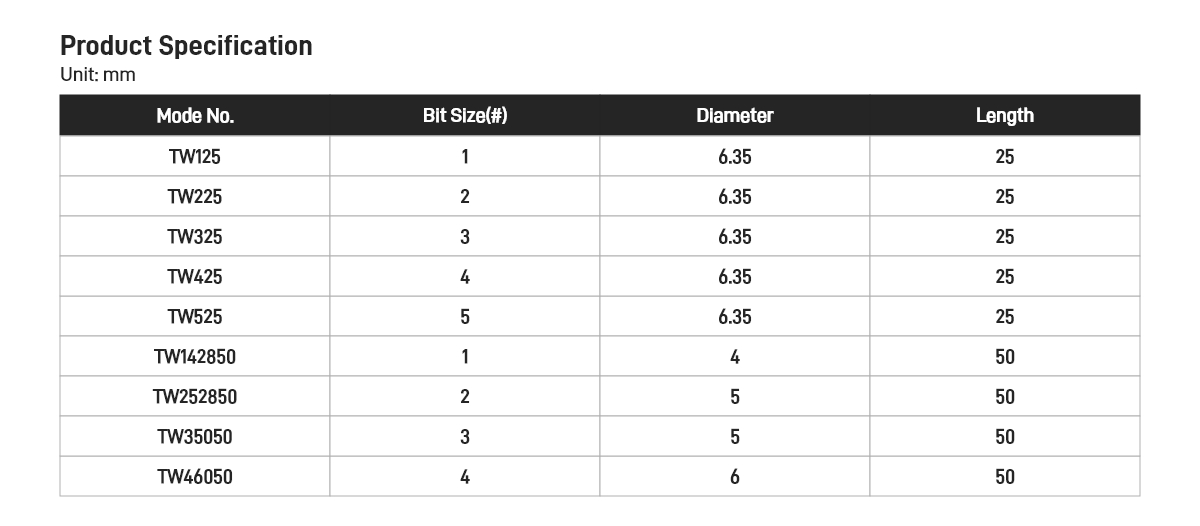Image resolution: width=1200 pixels, height=526 pixels.
Task: Select the Diameter column header
Action: point(735,116)
